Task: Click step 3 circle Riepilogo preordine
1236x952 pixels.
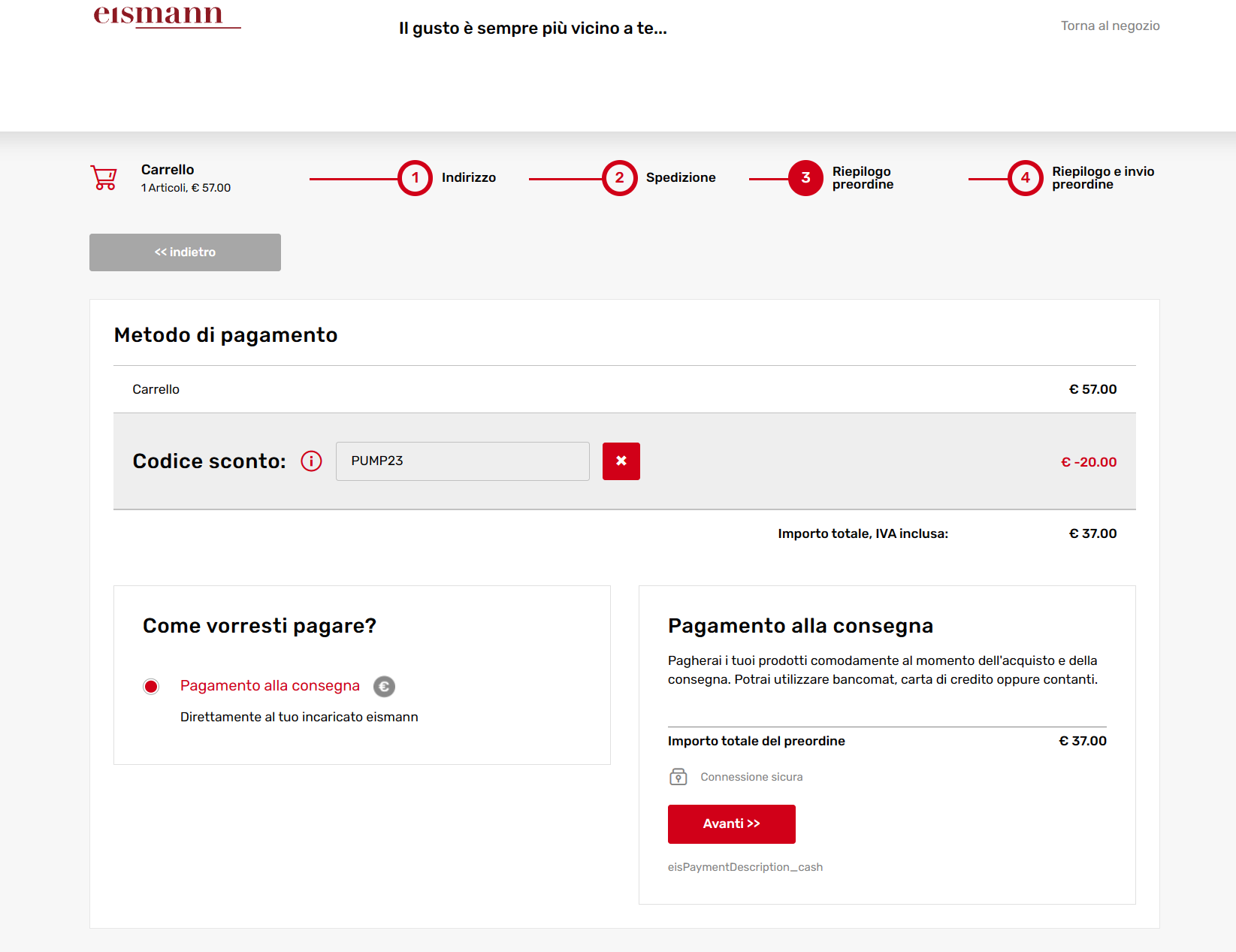Action: (x=805, y=178)
